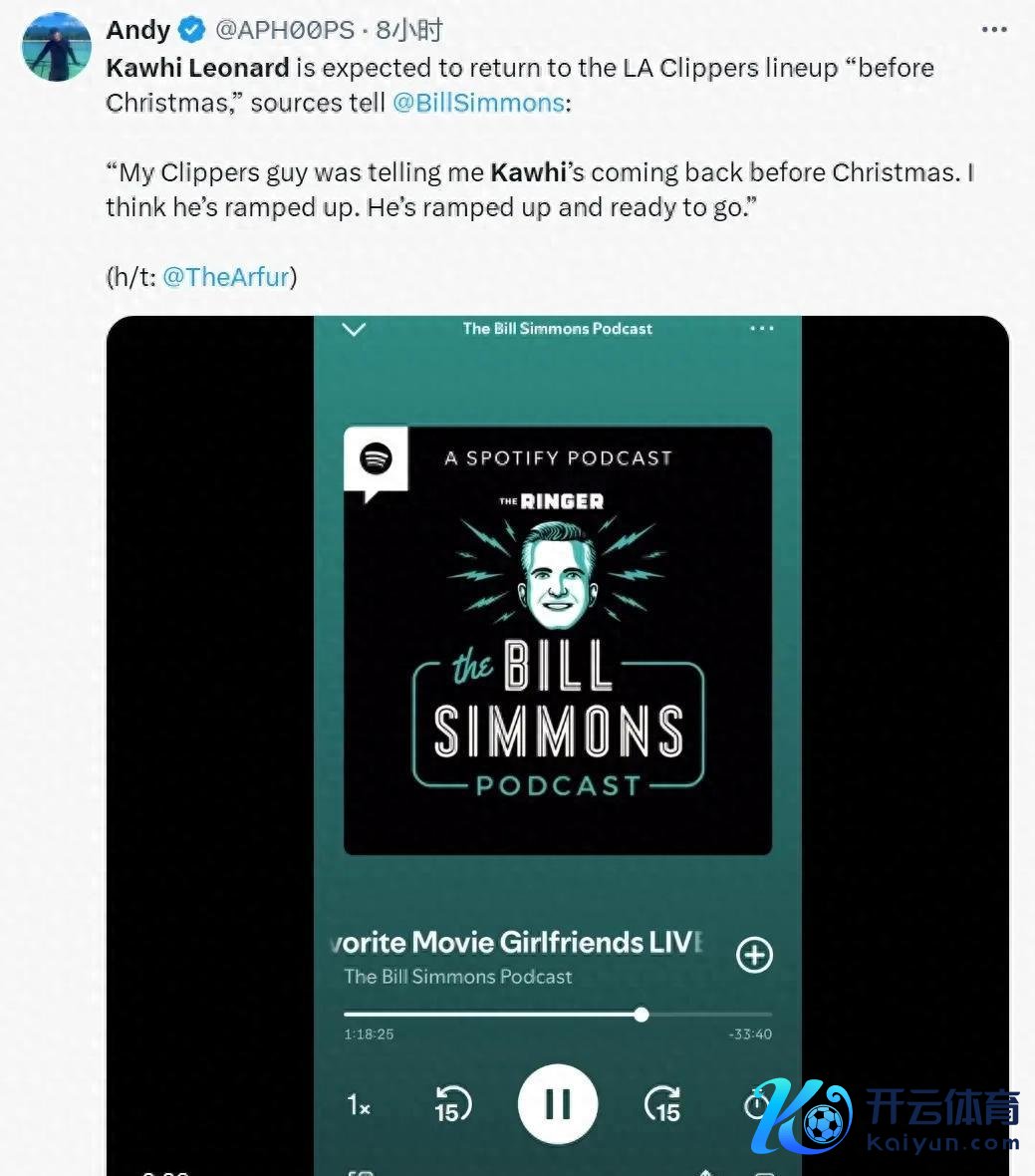Open The Bill Simmons Podcast show name under the title

(458, 977)
